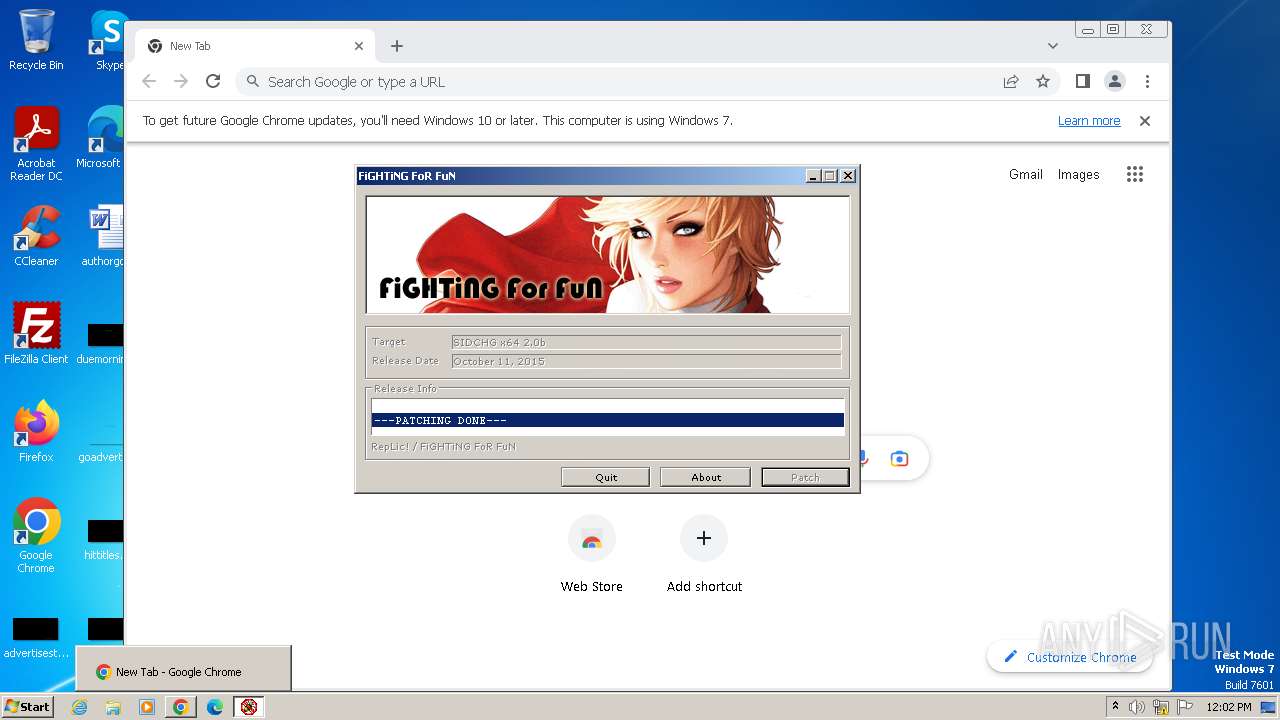
Task: Open Google Chrome desktop shortcut
Action: (36, 535)
